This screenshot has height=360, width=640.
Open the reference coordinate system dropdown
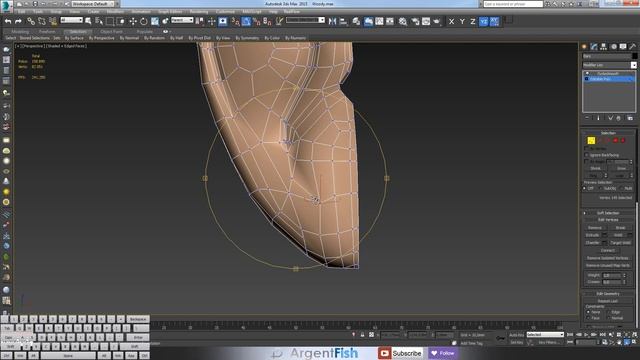click(x=182, y=20)
